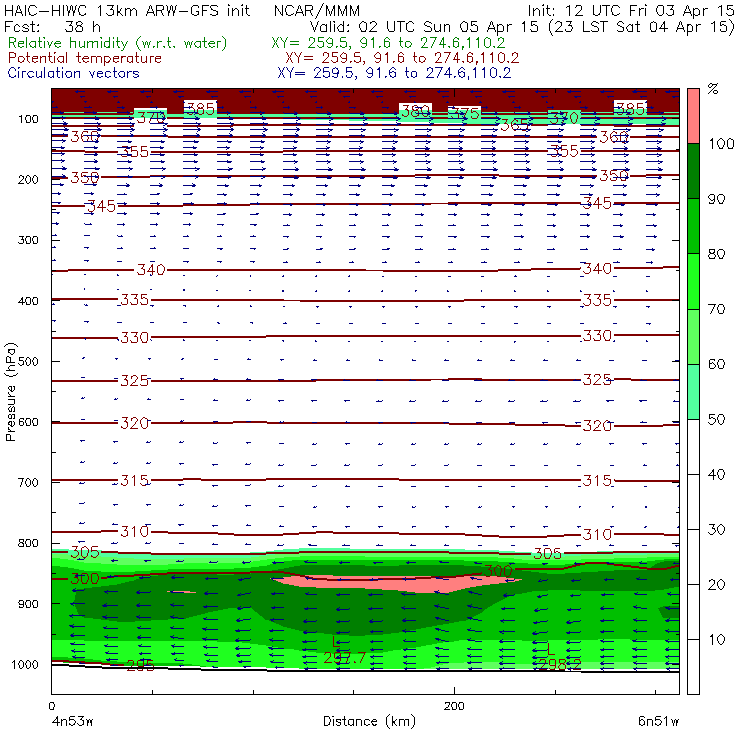Viewport: 740px width, 740px height.
Task: Click the '%' unit label above colour bar
Action: tap(713, 89)
